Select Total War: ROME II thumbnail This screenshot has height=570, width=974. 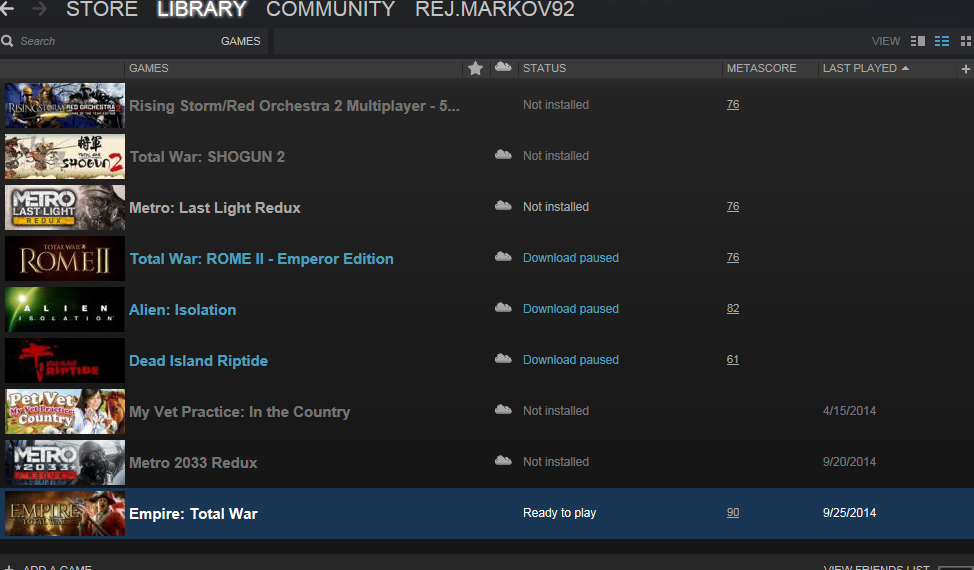pyautogui.click(x=65, y=258)
